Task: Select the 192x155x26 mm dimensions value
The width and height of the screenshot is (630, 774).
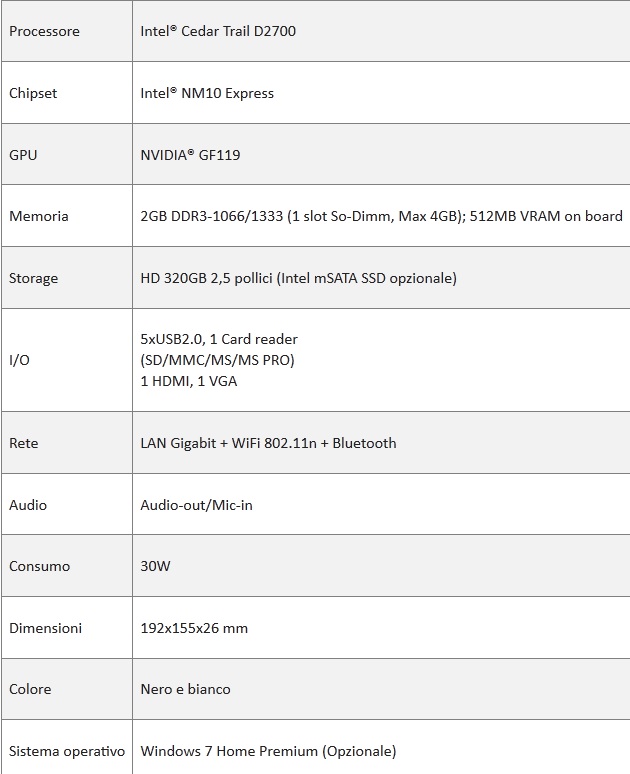Action: click(x=194, y=628)
